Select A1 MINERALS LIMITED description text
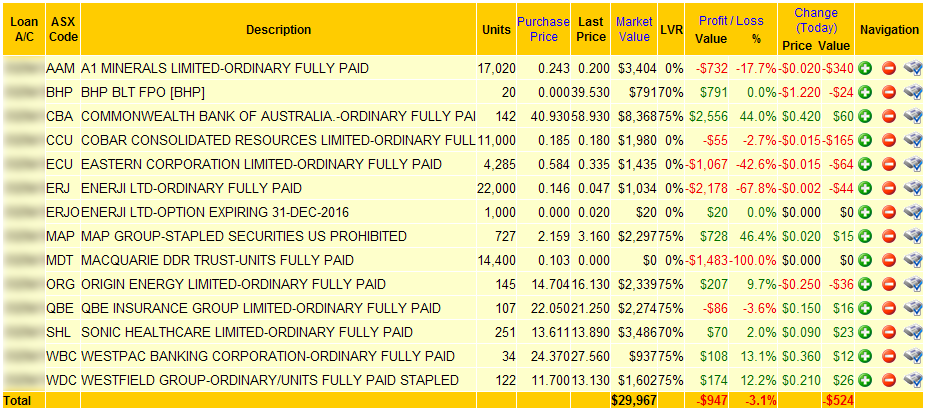The image size is (927, 412). click(225, 69)
